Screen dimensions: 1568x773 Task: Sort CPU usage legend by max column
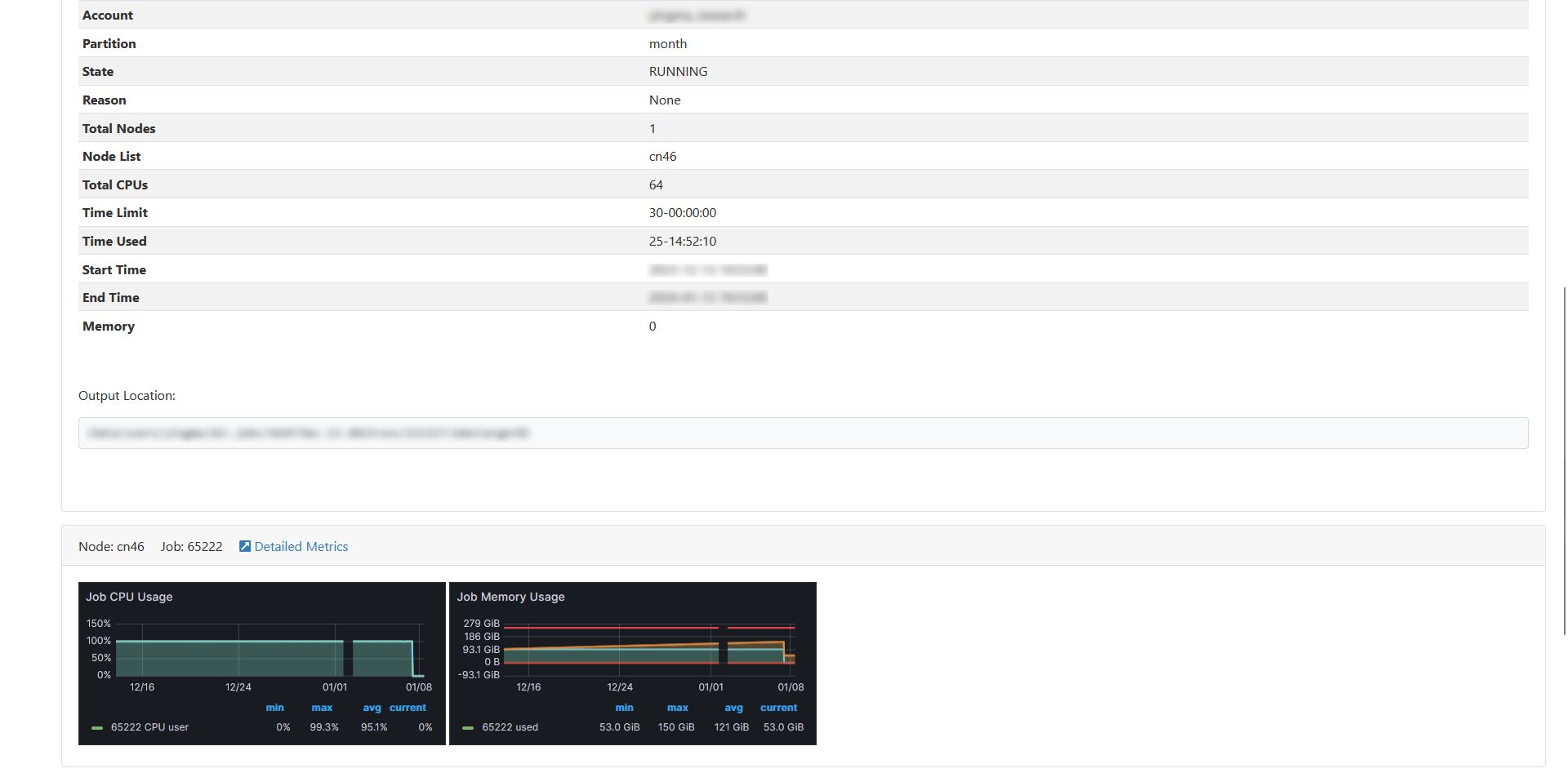322,708
